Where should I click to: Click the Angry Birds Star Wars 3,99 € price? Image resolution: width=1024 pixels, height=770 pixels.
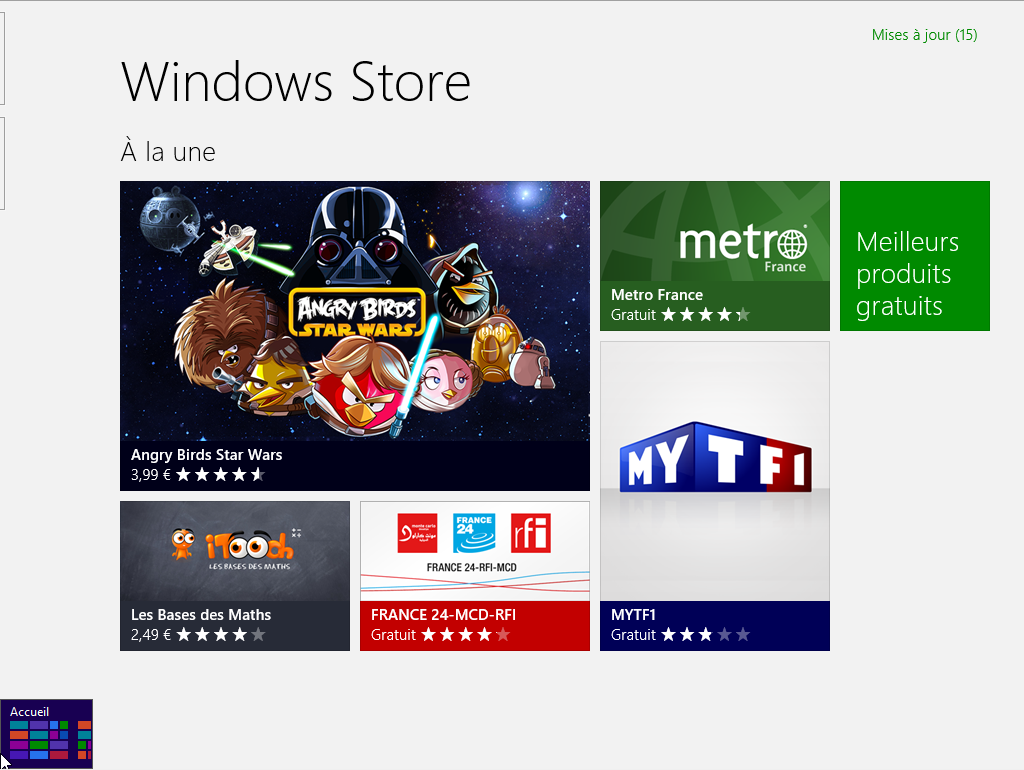click(x=150, y=475)
